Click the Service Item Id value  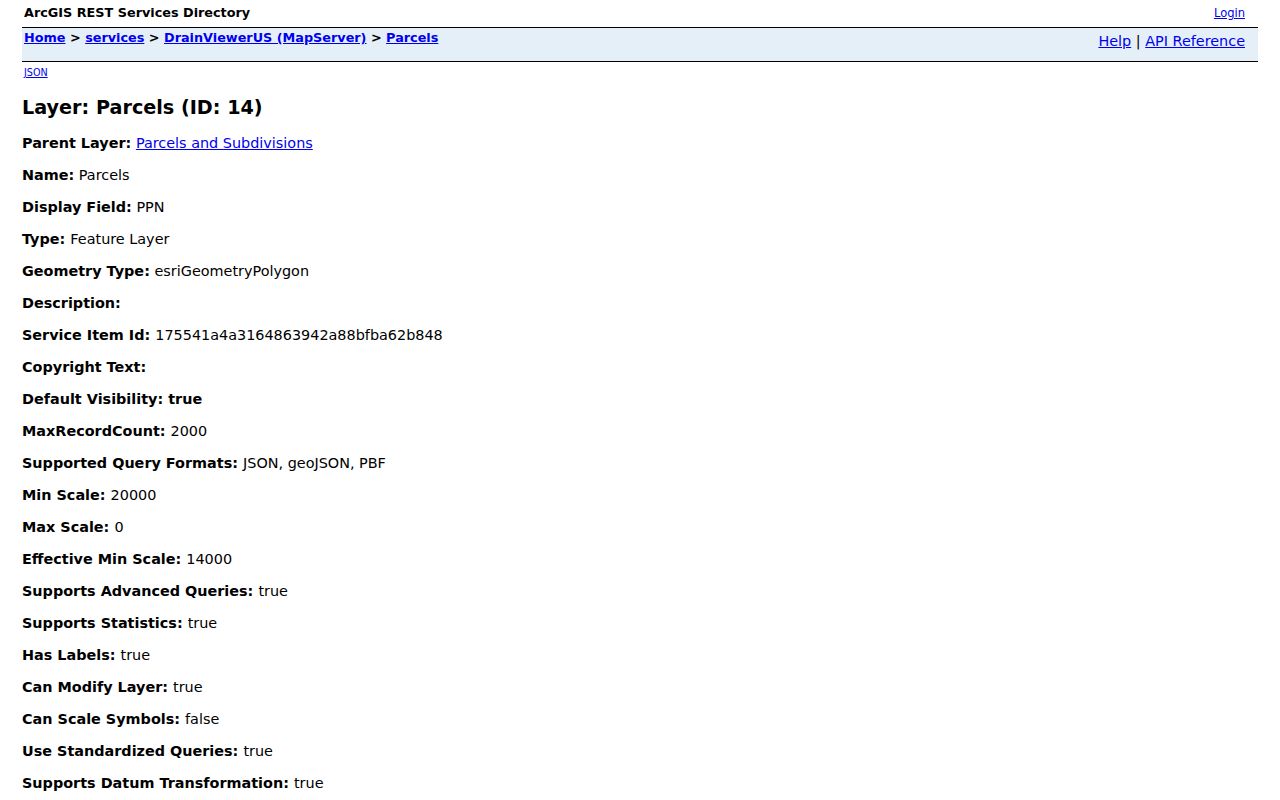click(299, 335)
